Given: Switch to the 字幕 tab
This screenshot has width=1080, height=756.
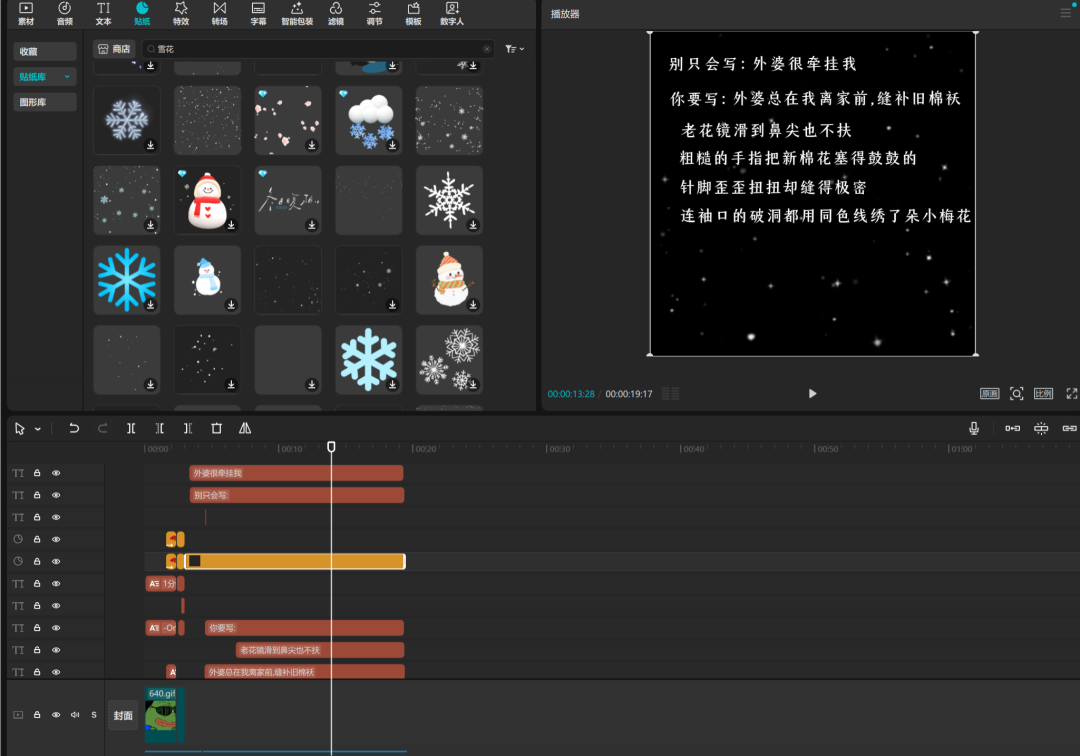Looking at the screenshot, I should (258, 13).
